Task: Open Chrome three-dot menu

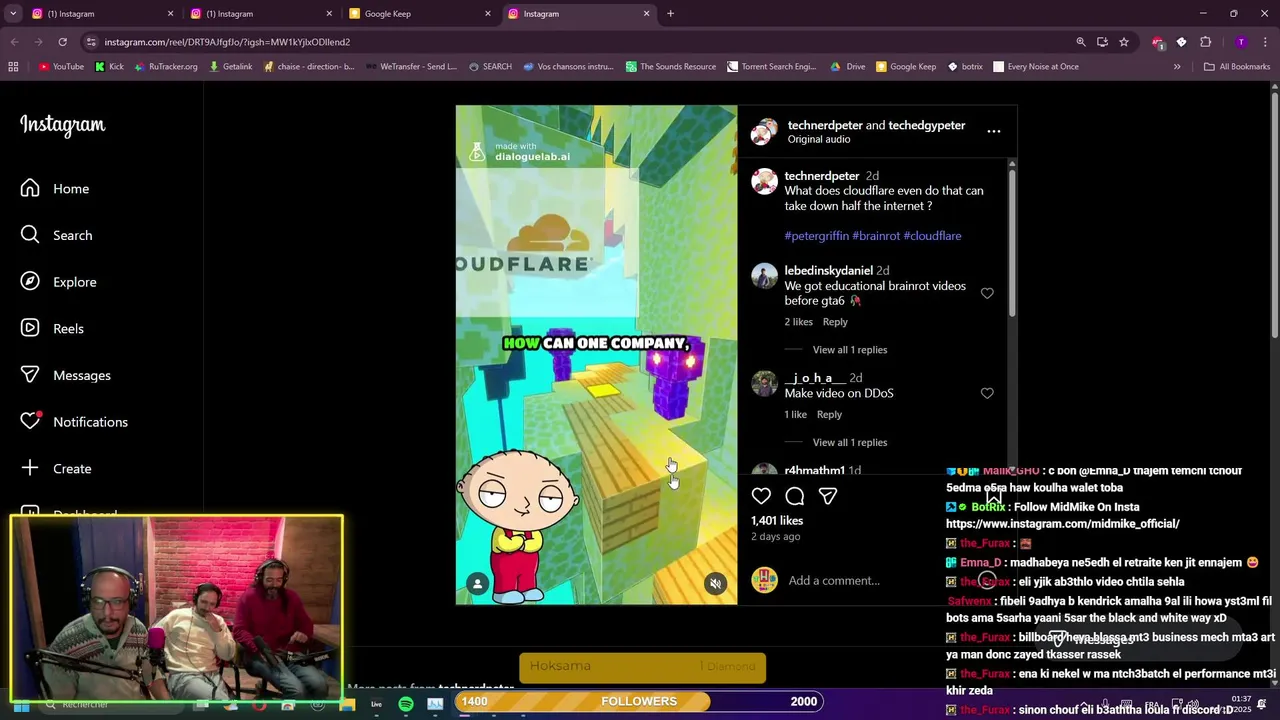Action: 1265,42
